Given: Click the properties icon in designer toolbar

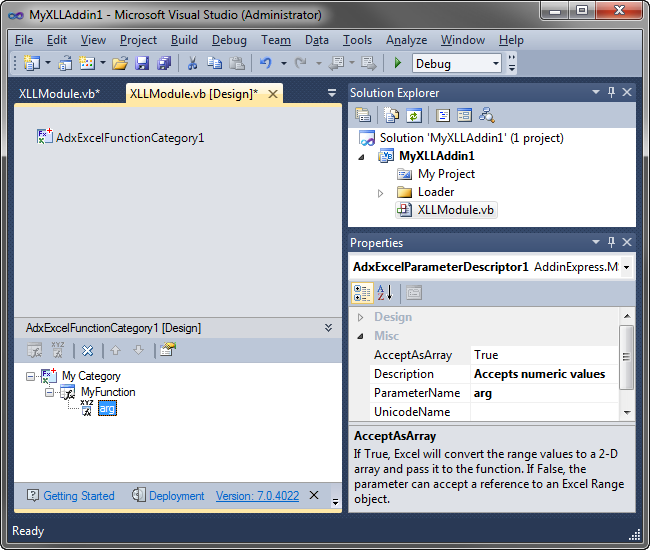Looking at the screenshot, I should coord(168,350).
